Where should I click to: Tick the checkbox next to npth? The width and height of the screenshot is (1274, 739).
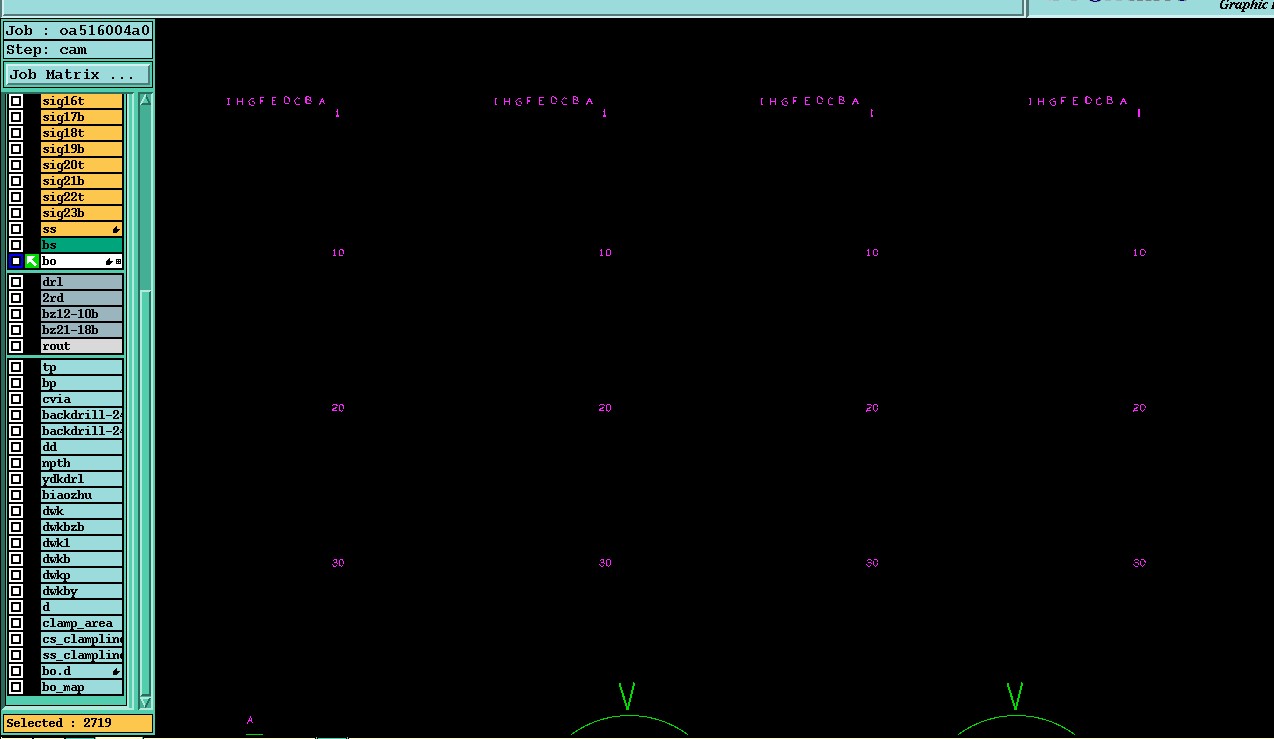click(x=16, y=463)
